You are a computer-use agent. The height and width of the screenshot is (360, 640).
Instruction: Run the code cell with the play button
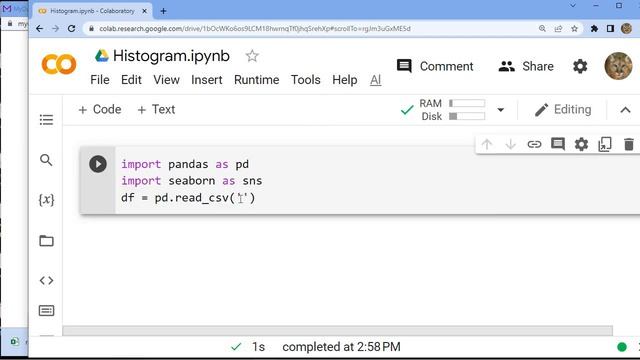pyautogui.click(x=98, y=164)
